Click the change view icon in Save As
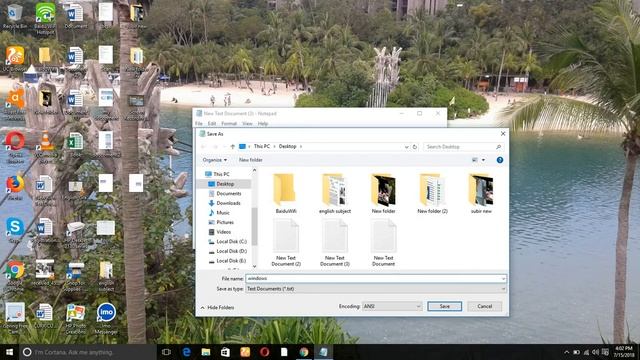The width and height of the screenshot is (640, 360). (x=475, y=160)
